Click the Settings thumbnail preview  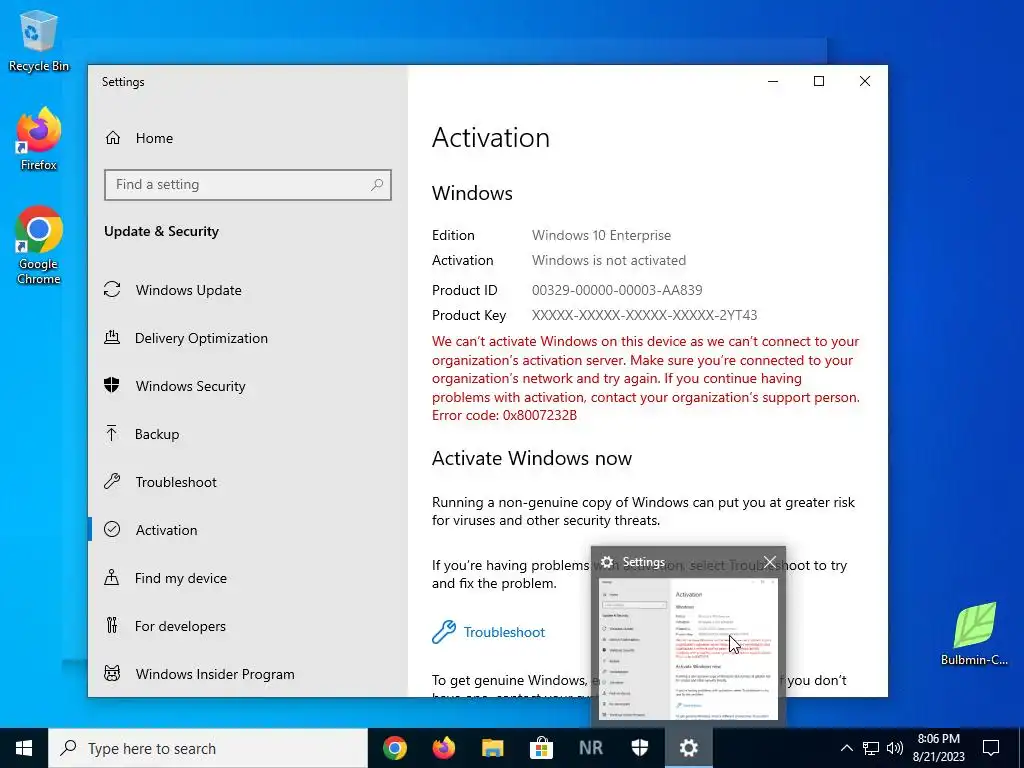coord(688,648)
